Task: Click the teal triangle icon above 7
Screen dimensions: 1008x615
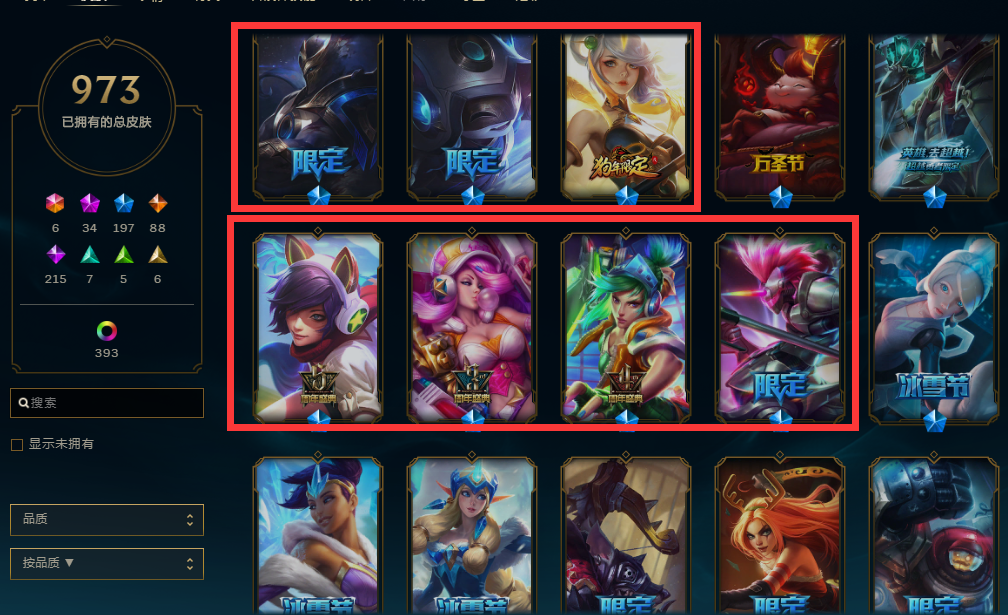Action: (x=89, y=255)
